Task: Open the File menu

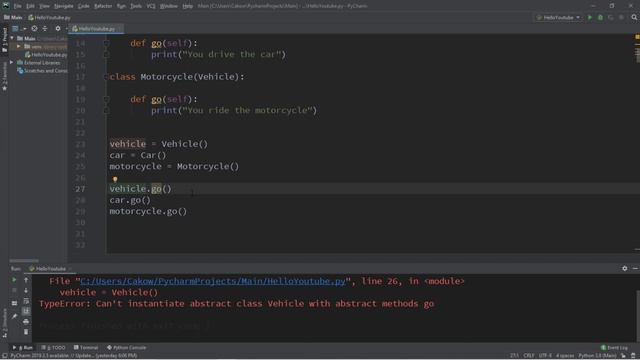Action: click(17, 6)
